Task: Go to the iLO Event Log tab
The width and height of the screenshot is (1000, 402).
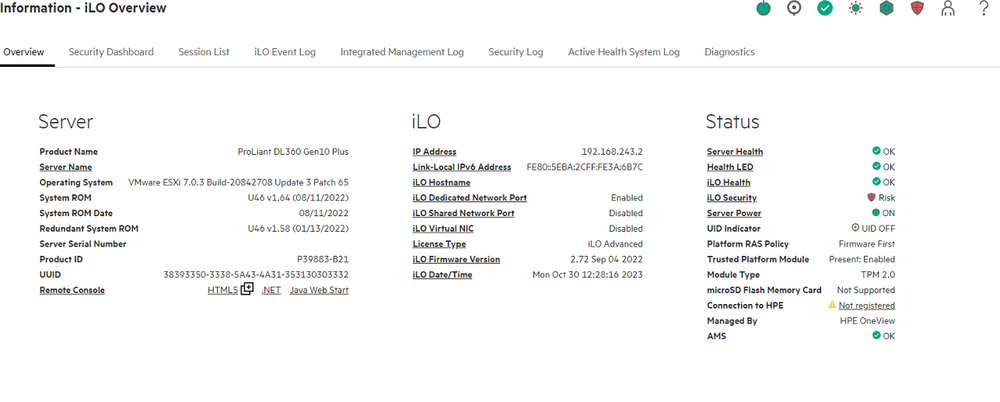Action: pyautogui.click(x=285, y=52)
